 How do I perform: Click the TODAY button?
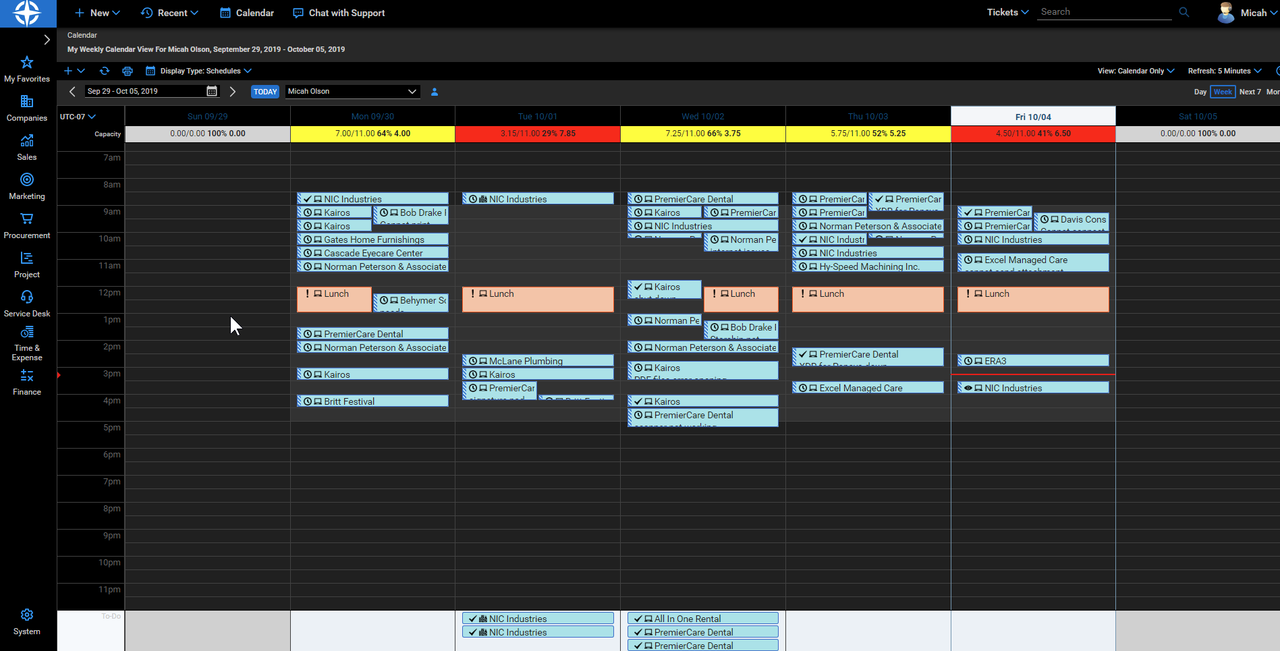[264, 91]
